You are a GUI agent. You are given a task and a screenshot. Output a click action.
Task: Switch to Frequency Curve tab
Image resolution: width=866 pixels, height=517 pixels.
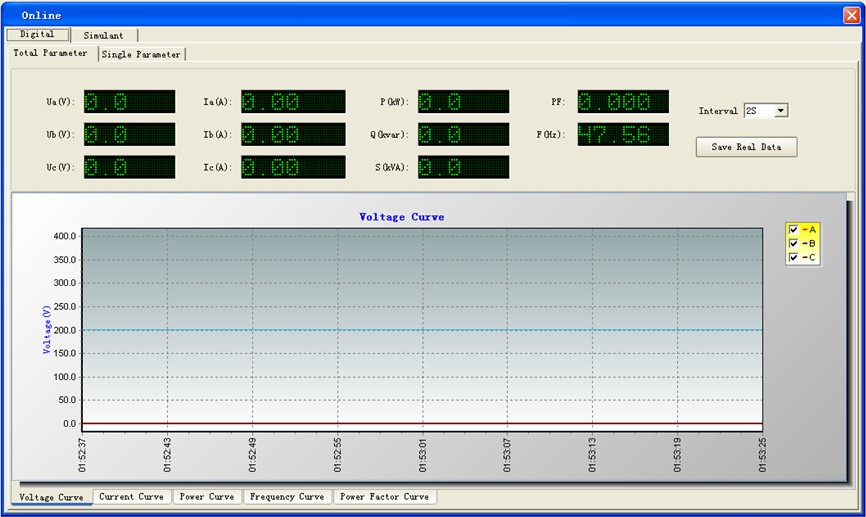287,497
